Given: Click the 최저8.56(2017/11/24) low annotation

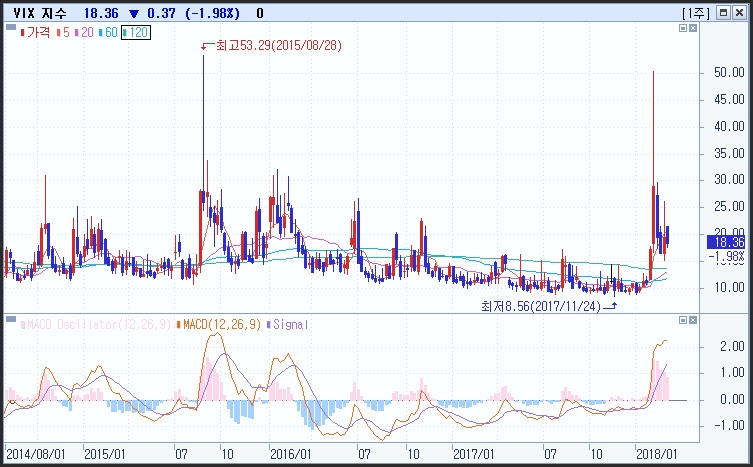Looking at the screenshot, I should [541, 306].
